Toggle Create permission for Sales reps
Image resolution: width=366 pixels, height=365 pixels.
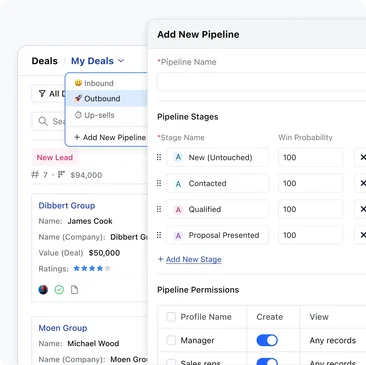(x=267, y=362)
